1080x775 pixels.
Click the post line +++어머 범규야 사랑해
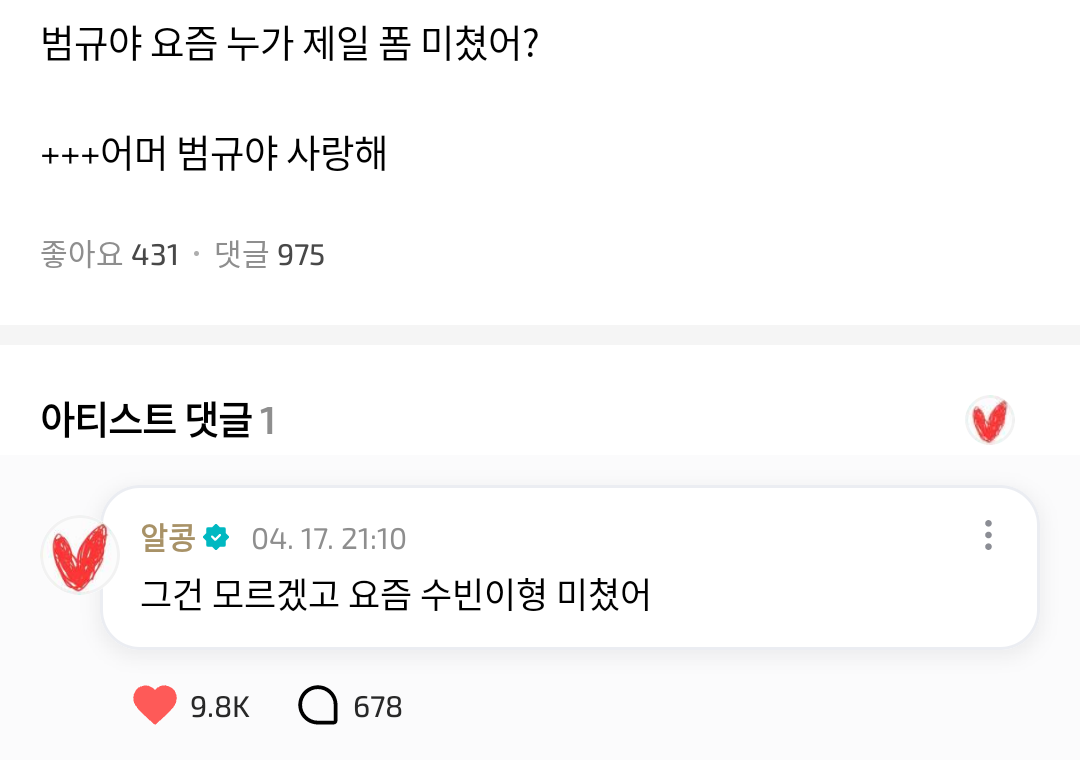point(214,155)
